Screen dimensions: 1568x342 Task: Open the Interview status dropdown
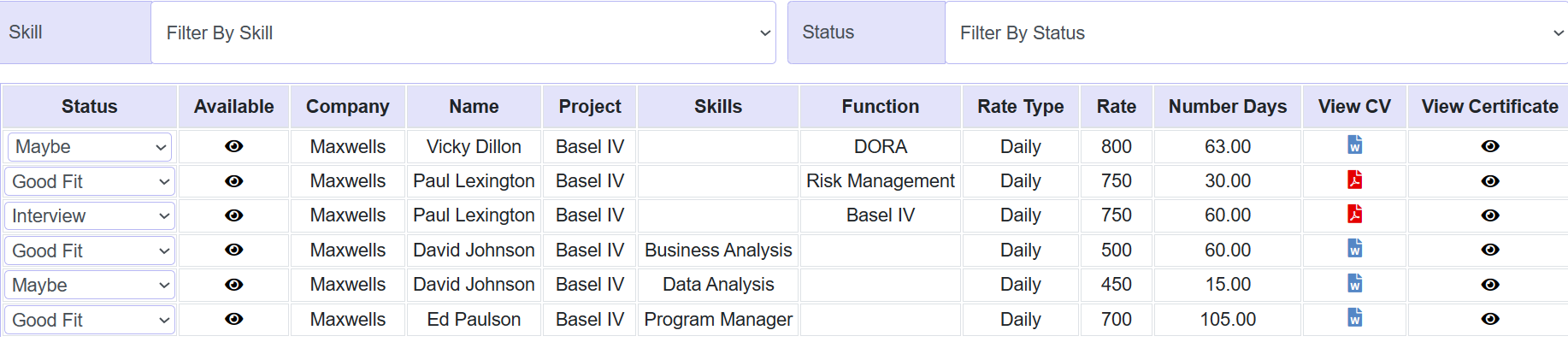90,216
